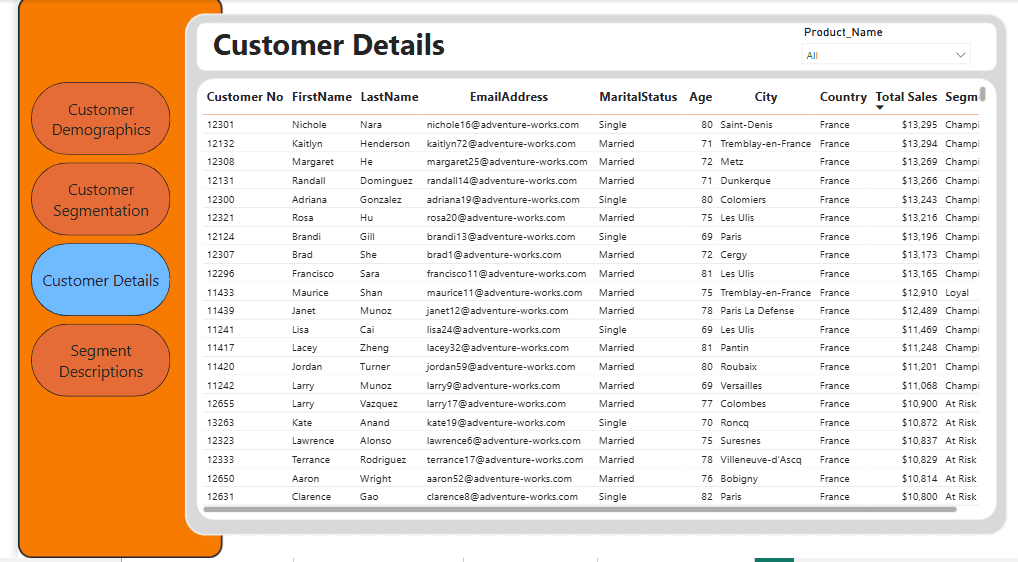Select email adriana19@adventure-works.com
1018x562 pixels.
(503, 199)
